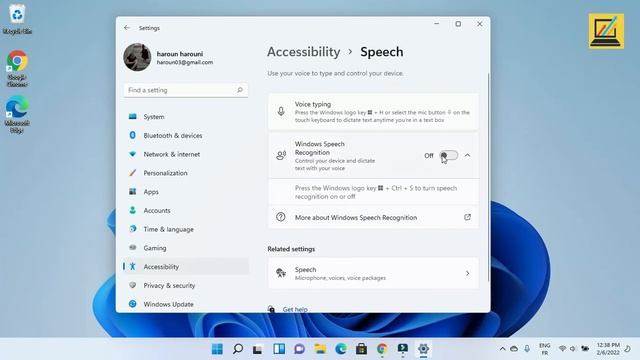Click the Windows logo key shortcut hint text
640x360 pixels.
coord(376,192)
